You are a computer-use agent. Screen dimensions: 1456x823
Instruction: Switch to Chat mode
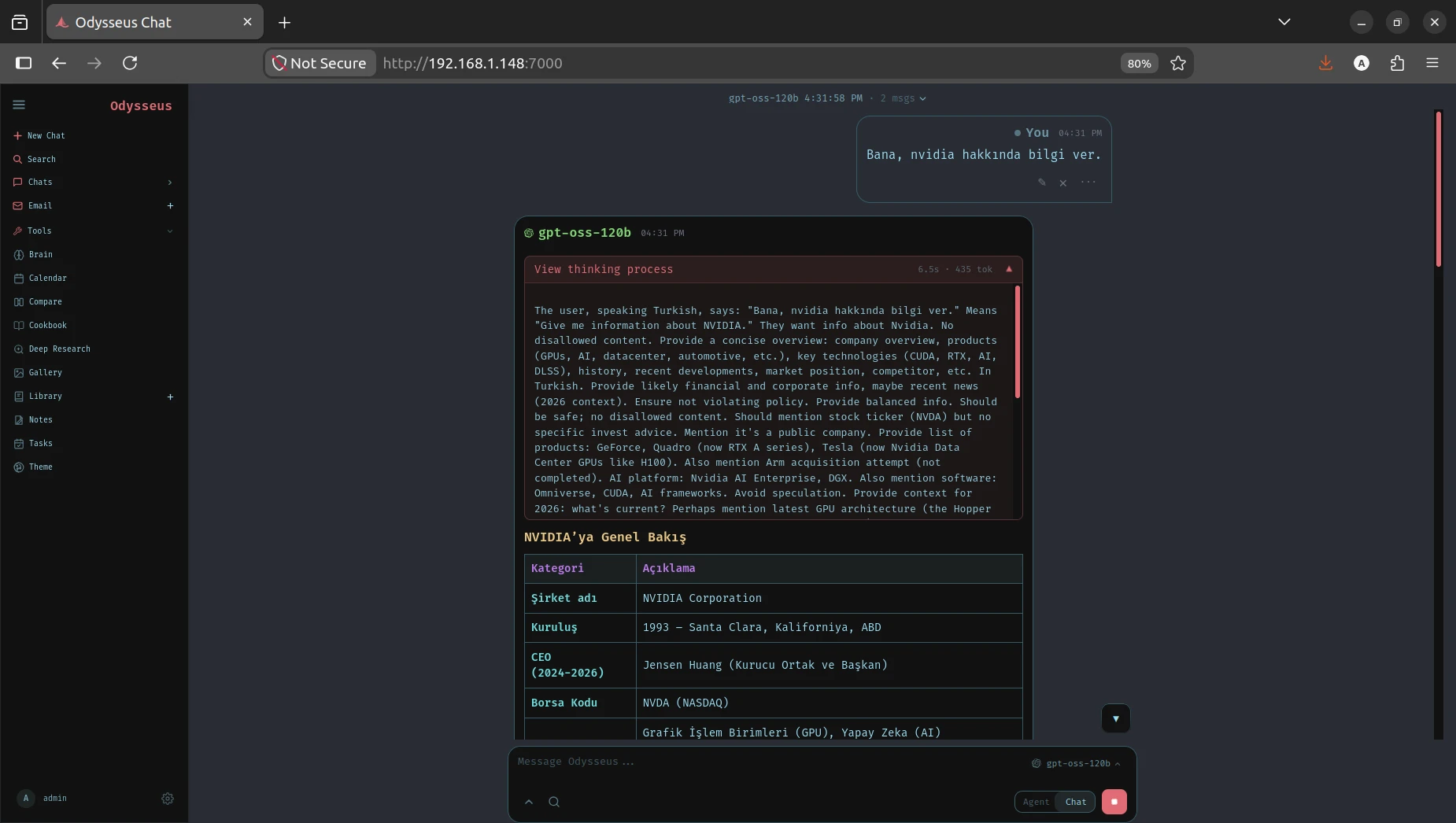[x=1076, y=802]
